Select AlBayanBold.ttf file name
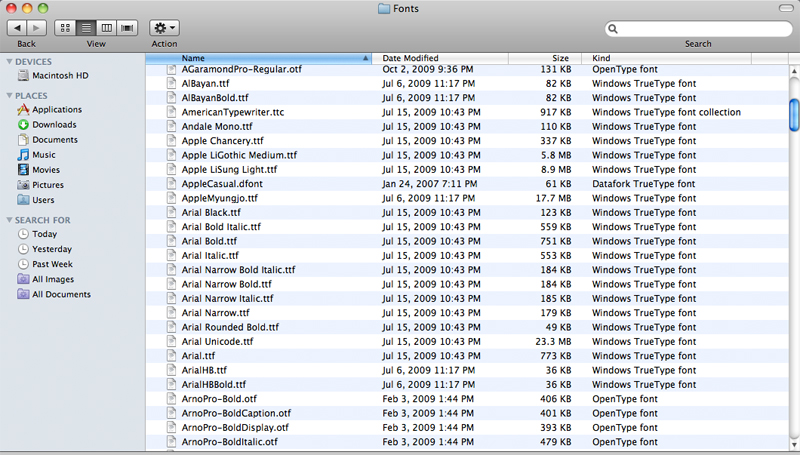The width and height of the screenshot is (800, 455). click(215, 98)
